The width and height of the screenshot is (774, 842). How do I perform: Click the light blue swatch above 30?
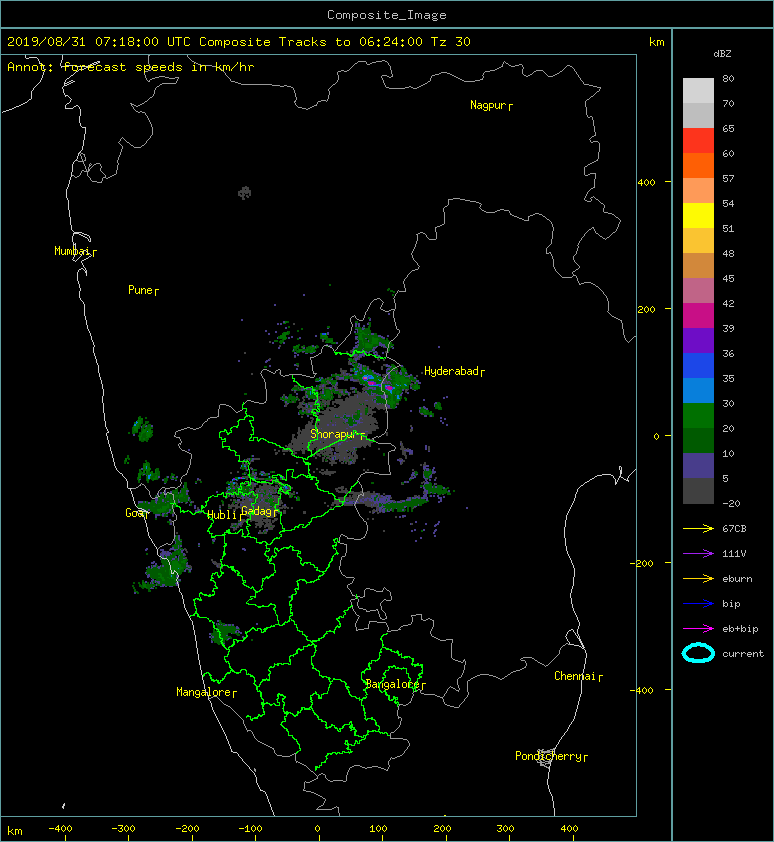click(698, 390)
